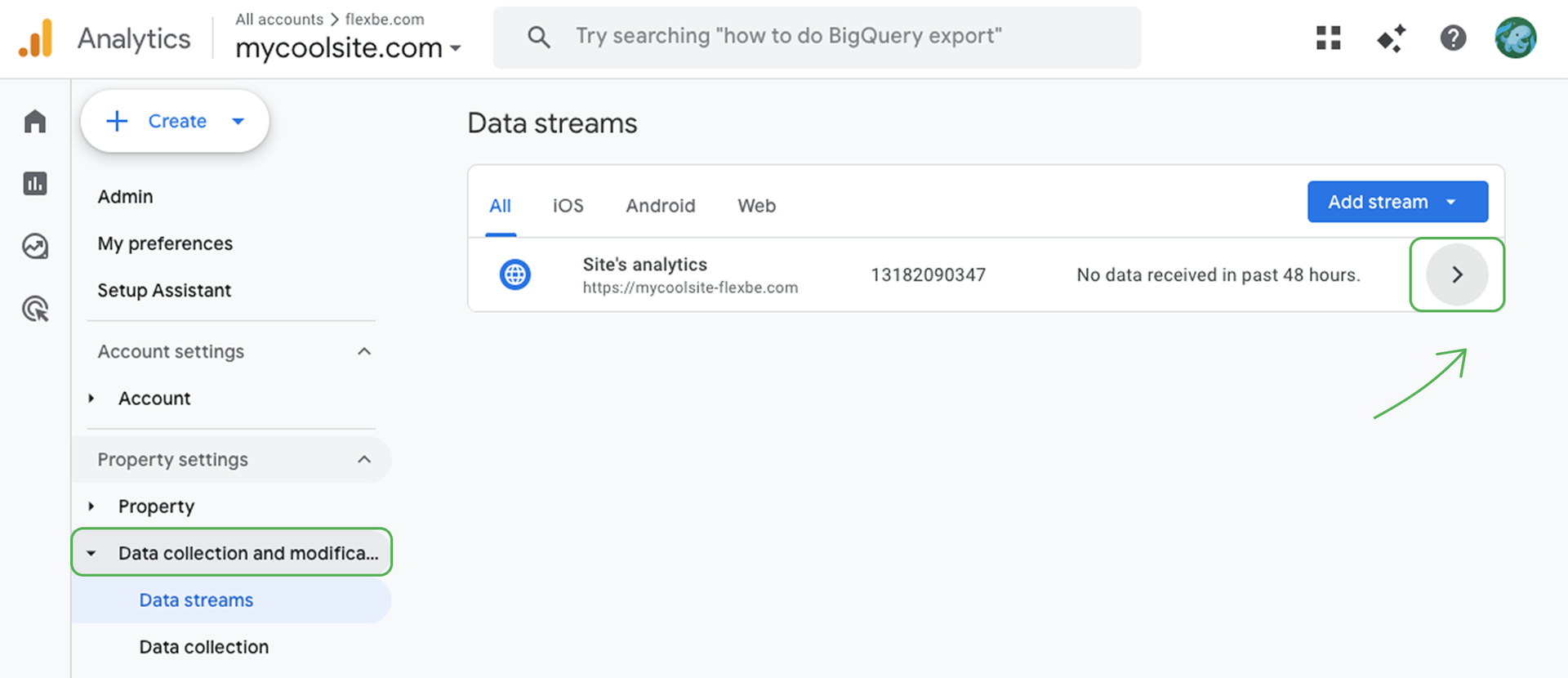Open the Reports bar chart icon
The height and width of the screenshot is (678, 1568).
tap(35, 184)
